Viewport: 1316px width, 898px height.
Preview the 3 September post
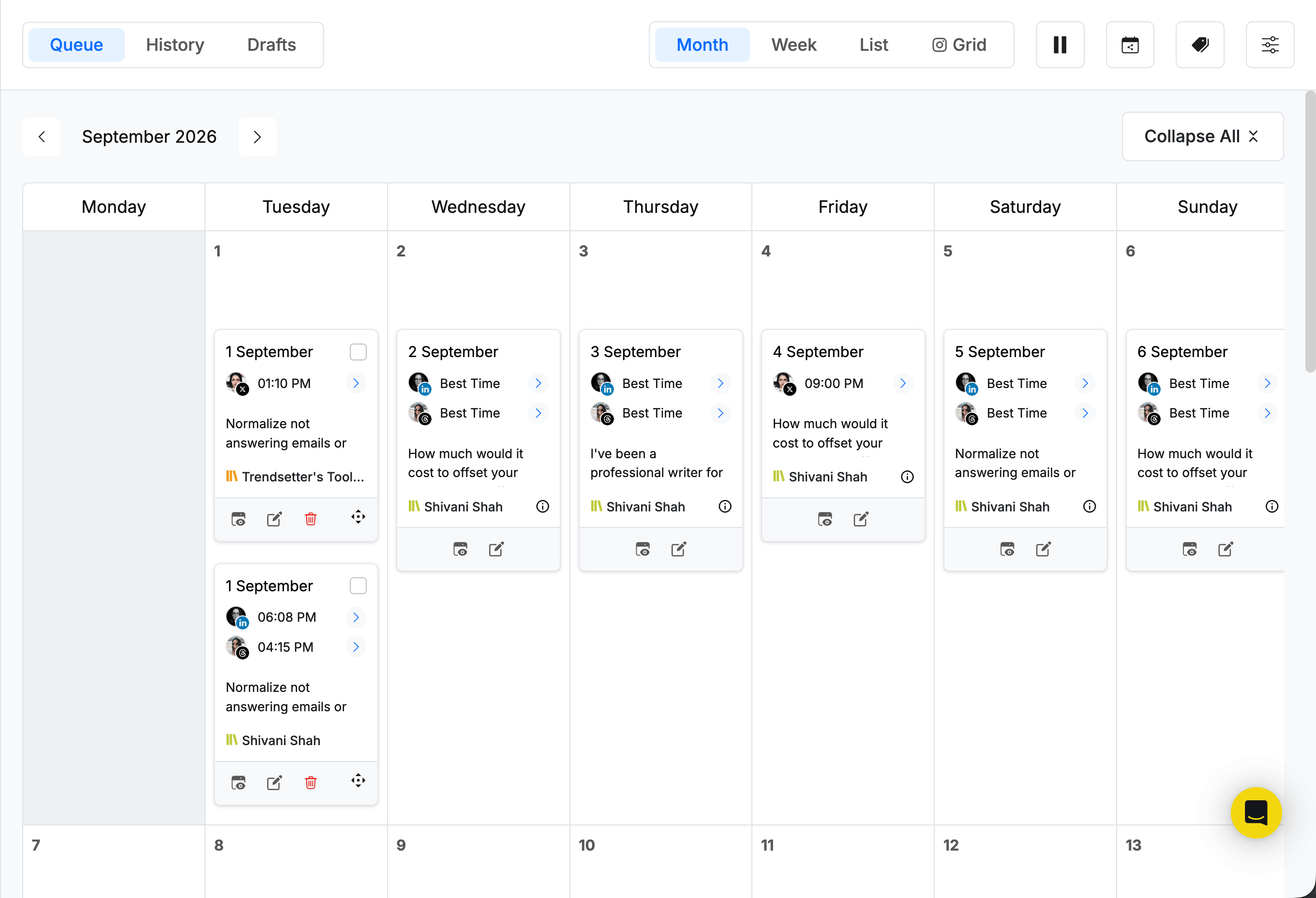643,549
